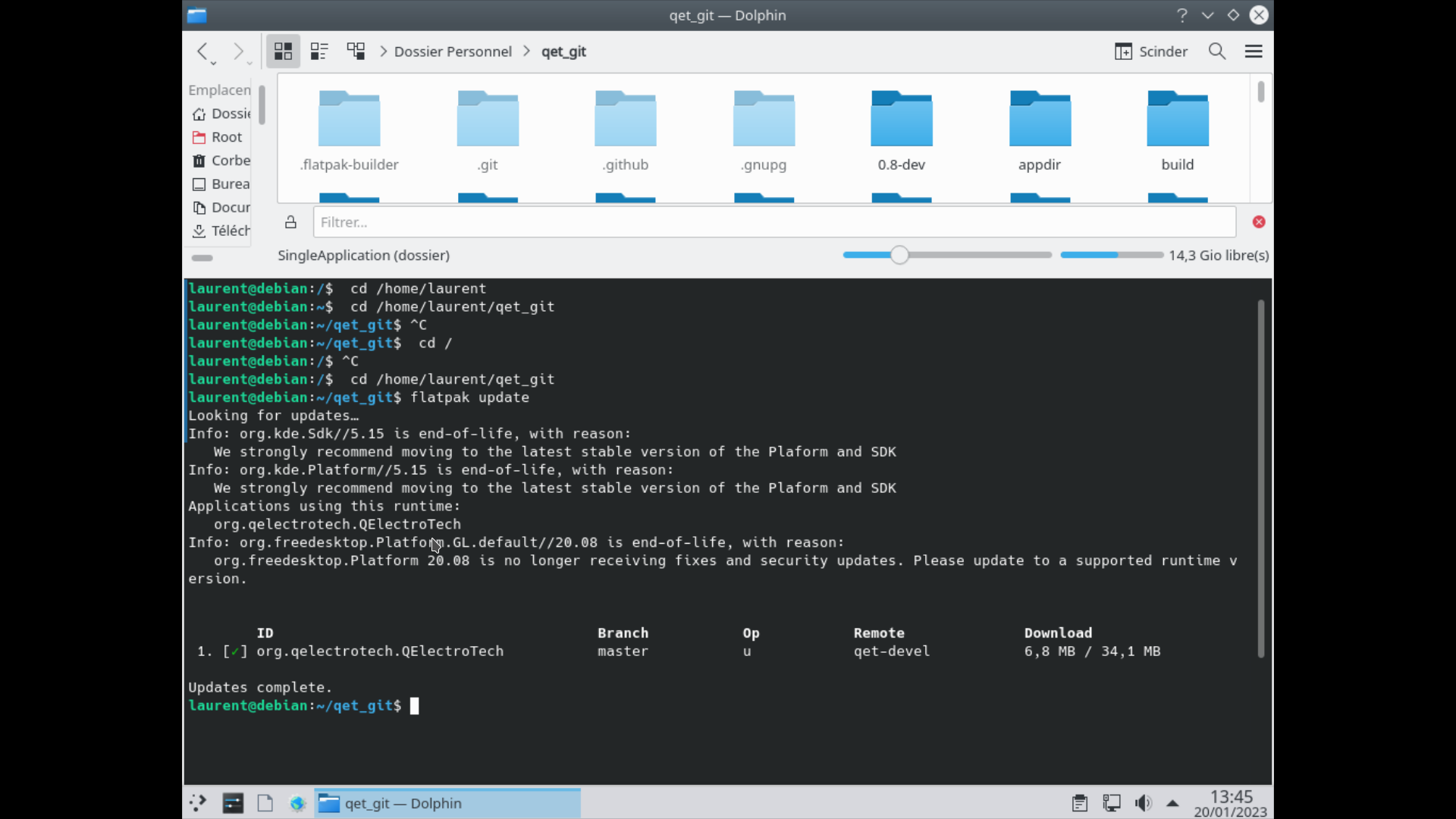
Task: Close the filter bar
Action: click(x=1259, y=222)
